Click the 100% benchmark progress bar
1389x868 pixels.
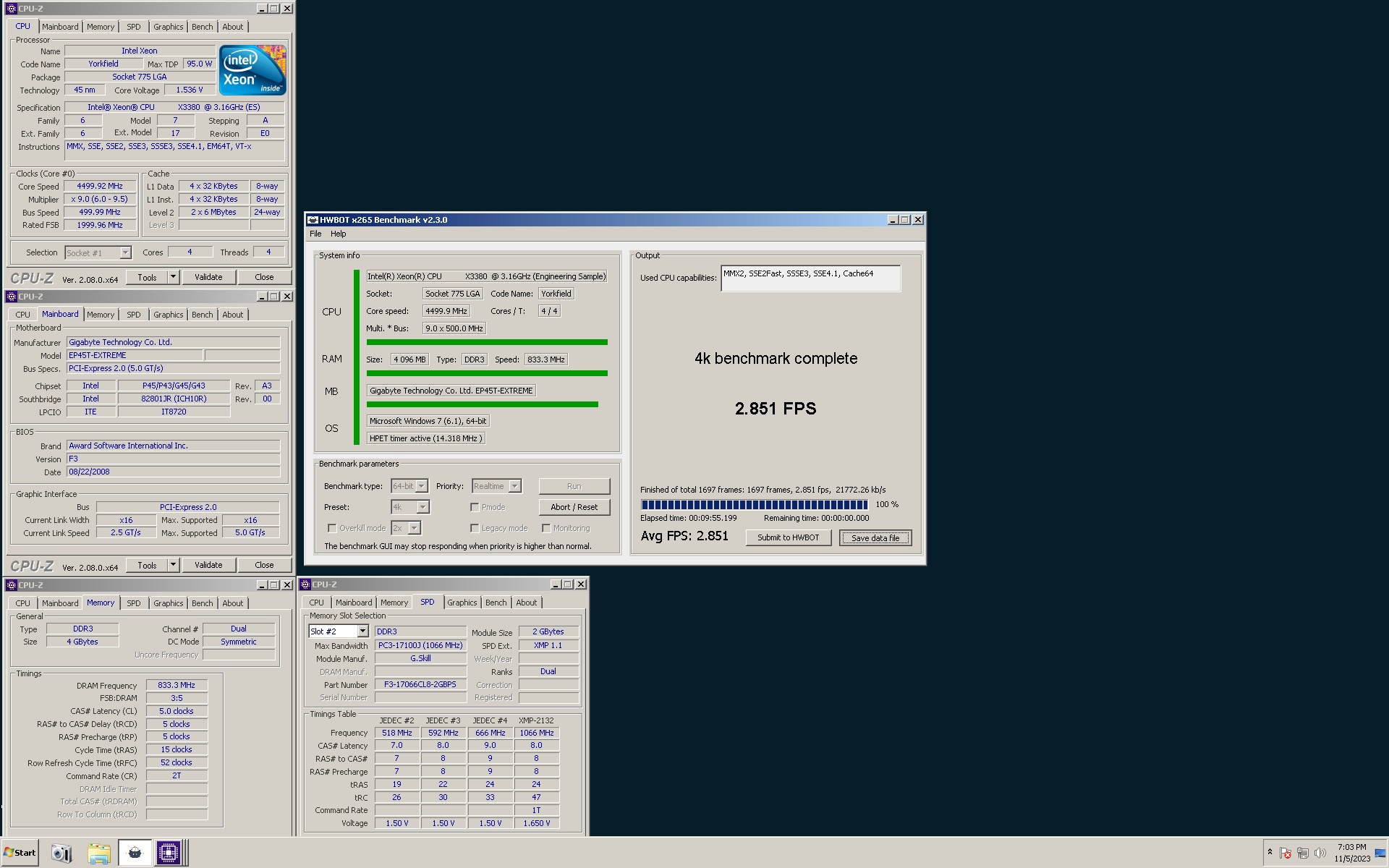tap(755, 505)
